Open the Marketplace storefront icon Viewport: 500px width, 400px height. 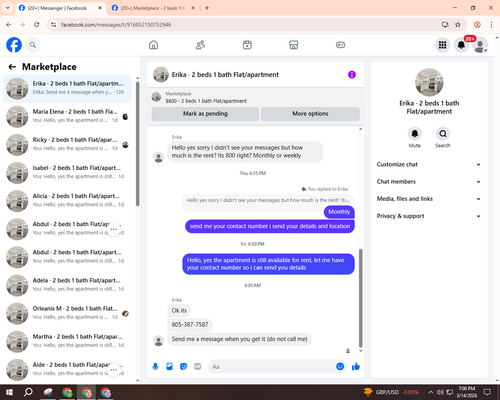tap(294, 45)
